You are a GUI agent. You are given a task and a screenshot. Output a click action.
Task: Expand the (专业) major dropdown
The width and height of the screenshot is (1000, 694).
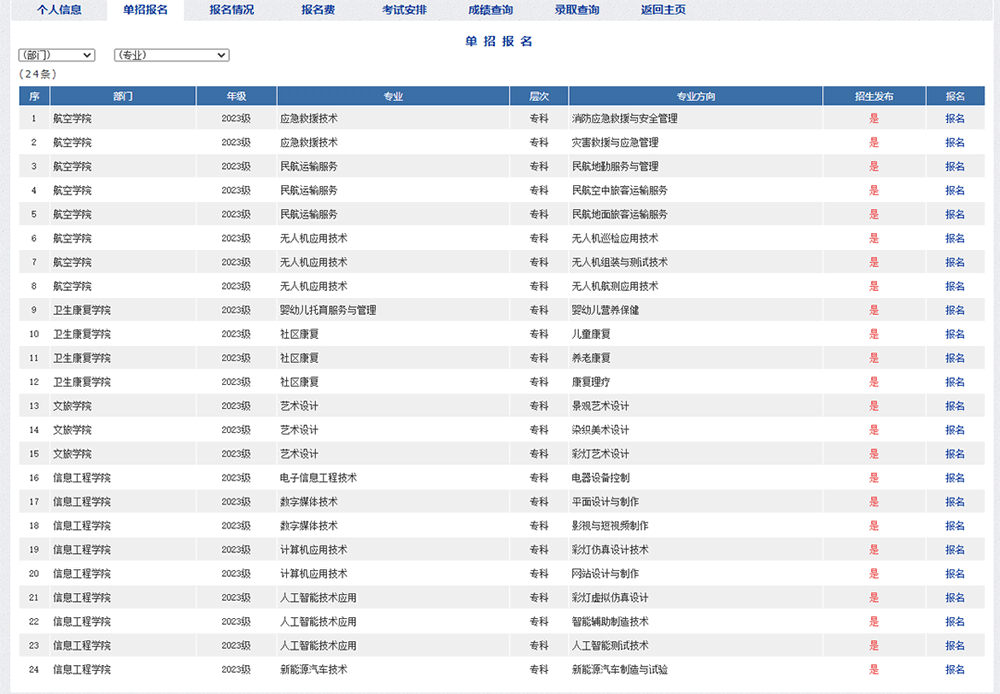click(172, 55)
